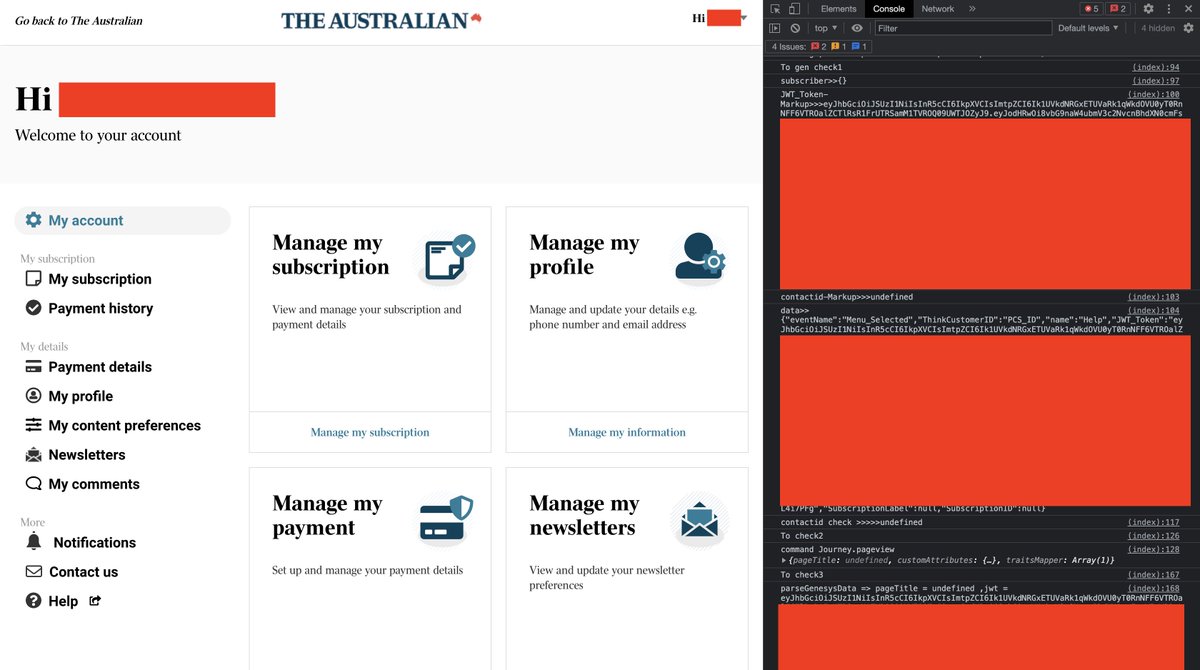Click the subscription document icon on card
The image size is (1200, 670).
tap(449, 258)
